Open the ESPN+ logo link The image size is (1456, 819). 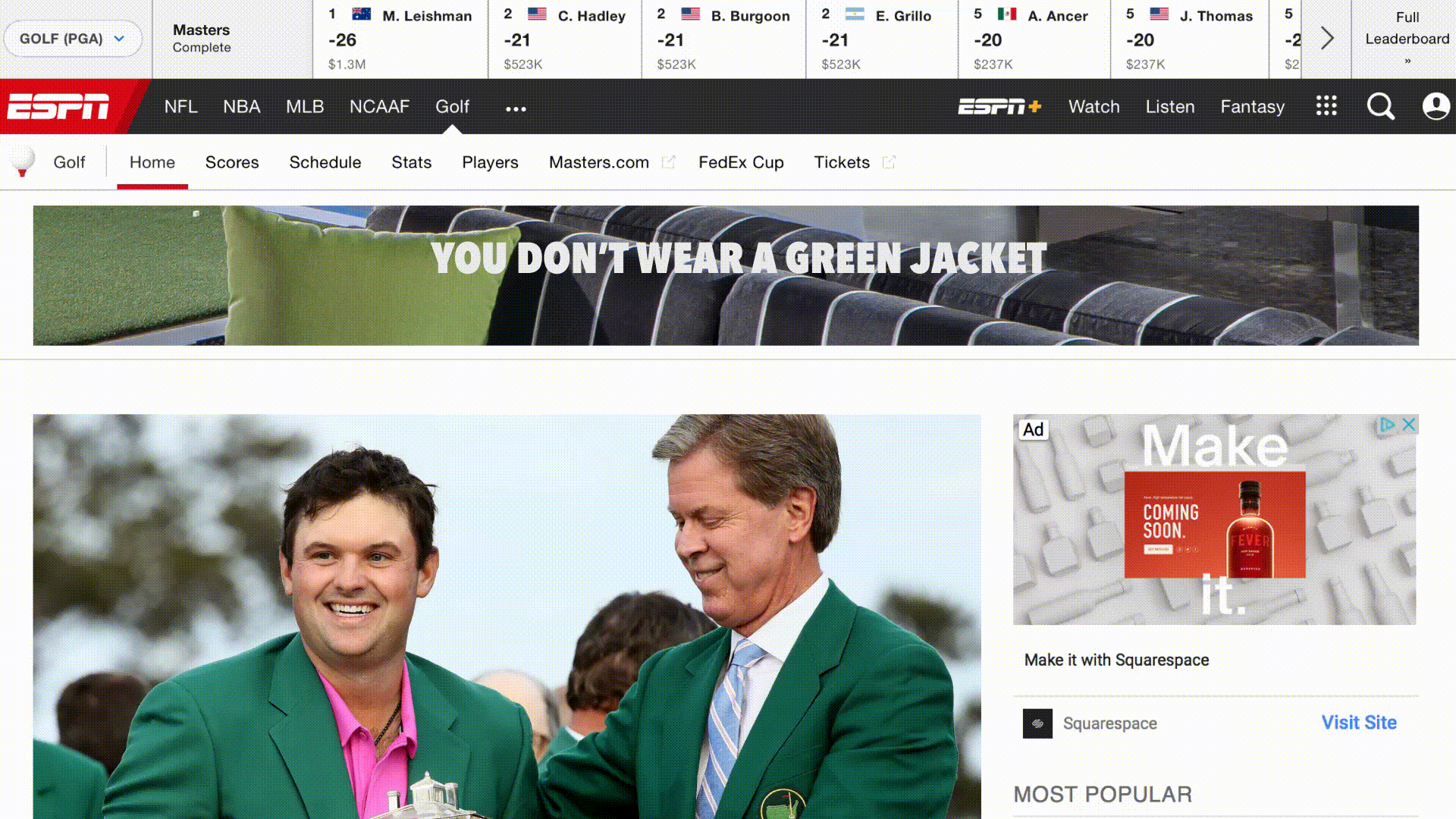(x=999, y=107)
